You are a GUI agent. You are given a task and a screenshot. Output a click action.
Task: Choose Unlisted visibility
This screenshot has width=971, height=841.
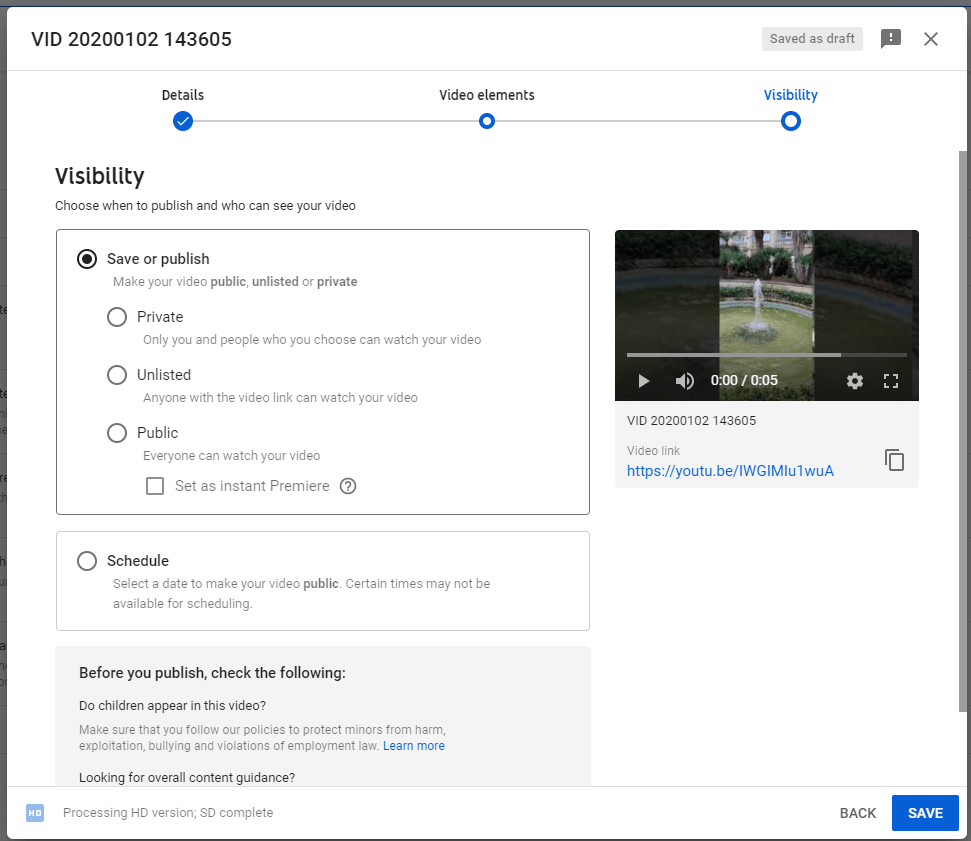117,375
